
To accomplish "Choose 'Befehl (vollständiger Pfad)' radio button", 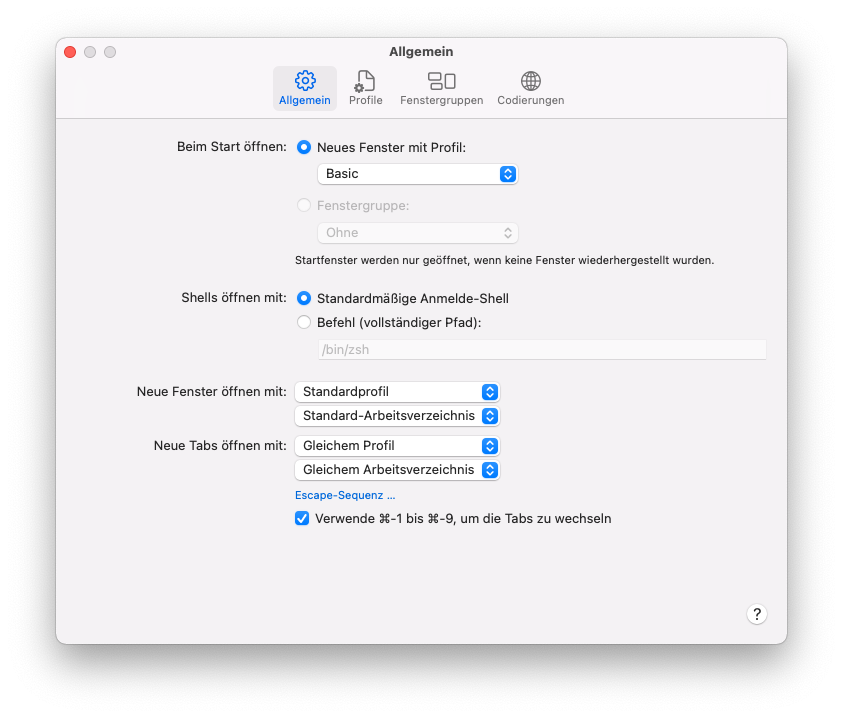I will 304,322.
